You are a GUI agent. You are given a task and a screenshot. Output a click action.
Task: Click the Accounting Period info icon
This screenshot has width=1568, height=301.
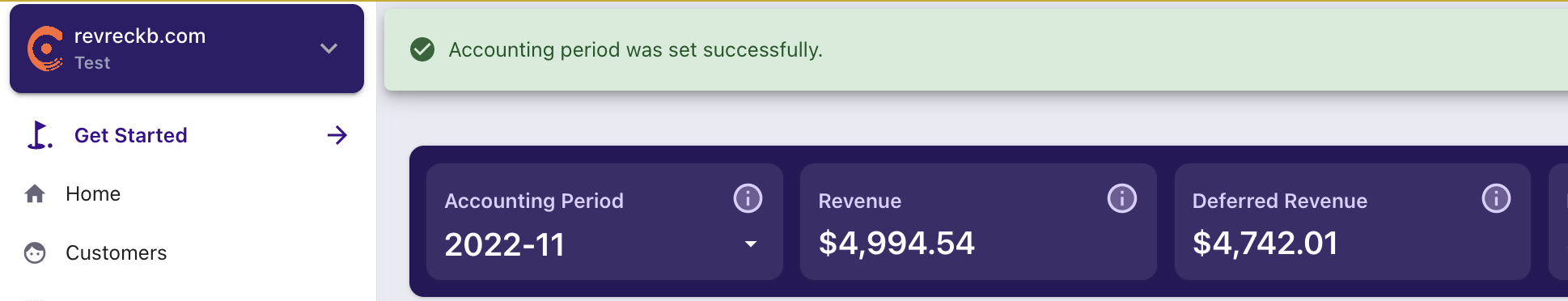click(x=748, y=198)
